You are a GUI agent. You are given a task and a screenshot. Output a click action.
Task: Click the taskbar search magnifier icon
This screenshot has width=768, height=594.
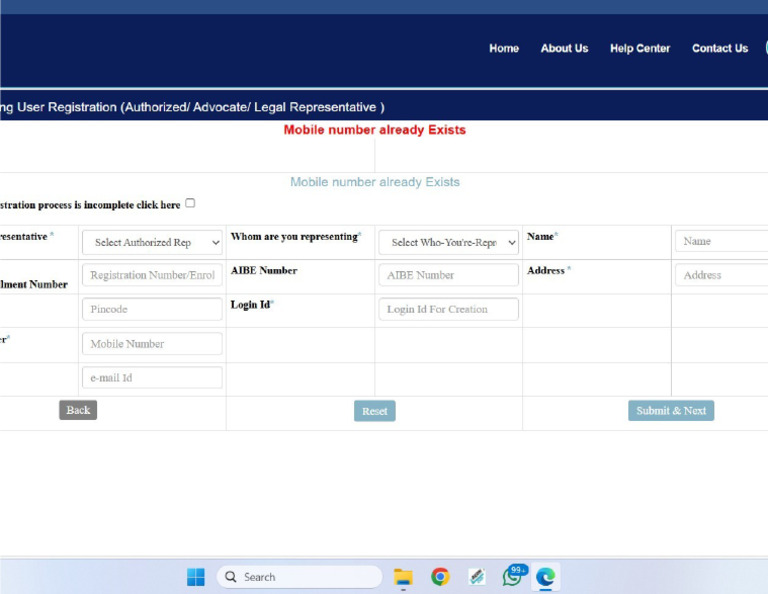pos(230,577)
